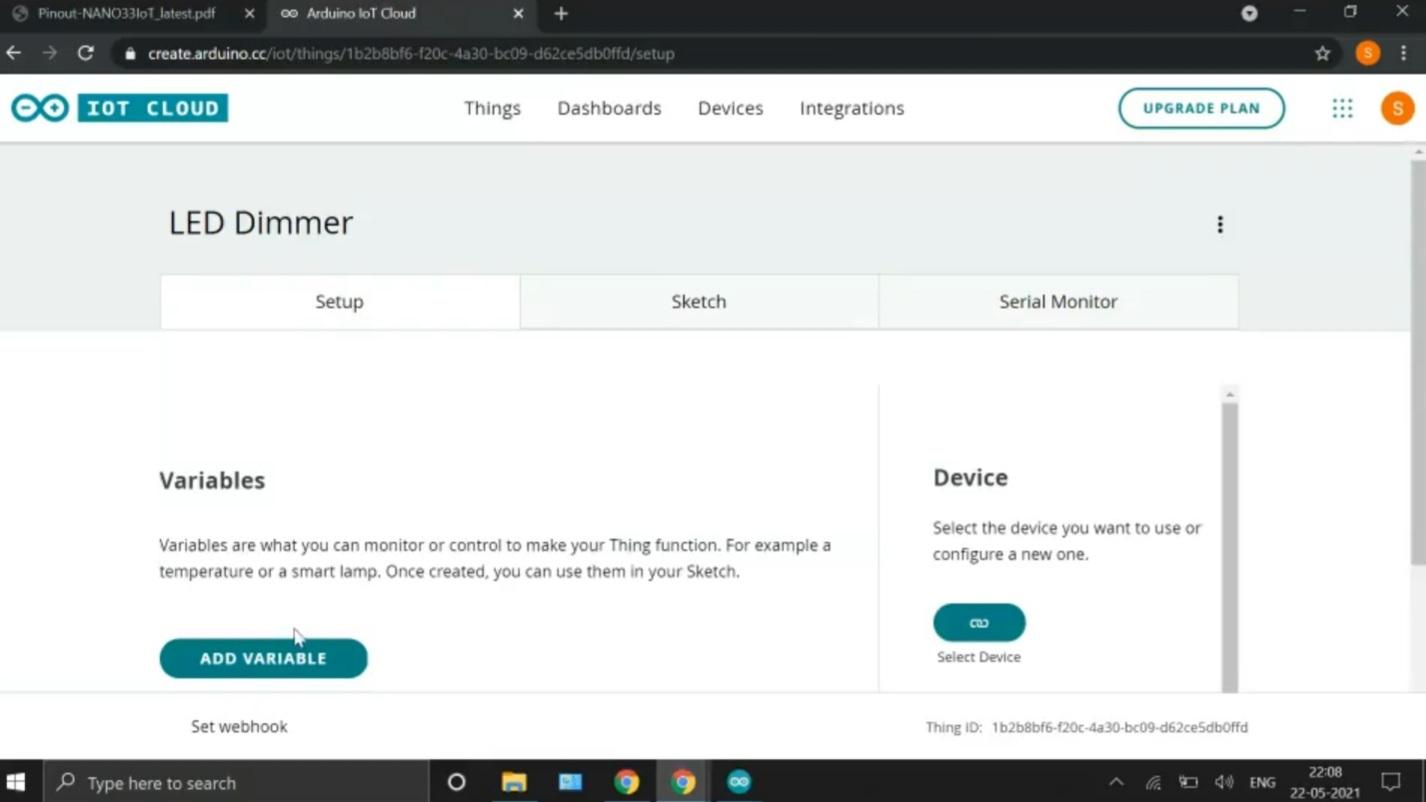Open Cortana from the taskbar

[456, 782]
